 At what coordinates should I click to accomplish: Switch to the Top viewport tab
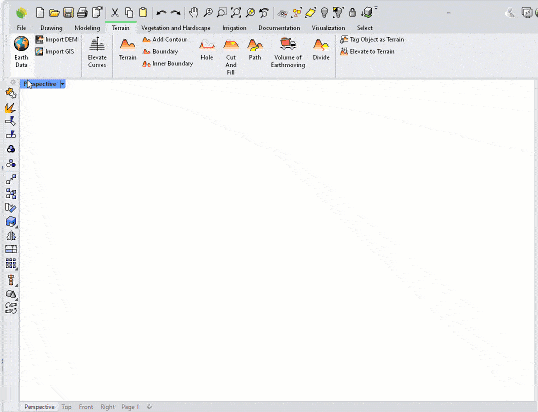[x=66, y=407]
